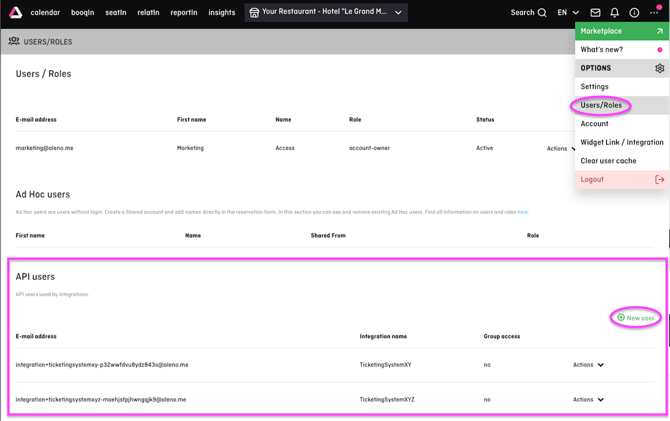Open Settings from the options menu

click(622, 86)
